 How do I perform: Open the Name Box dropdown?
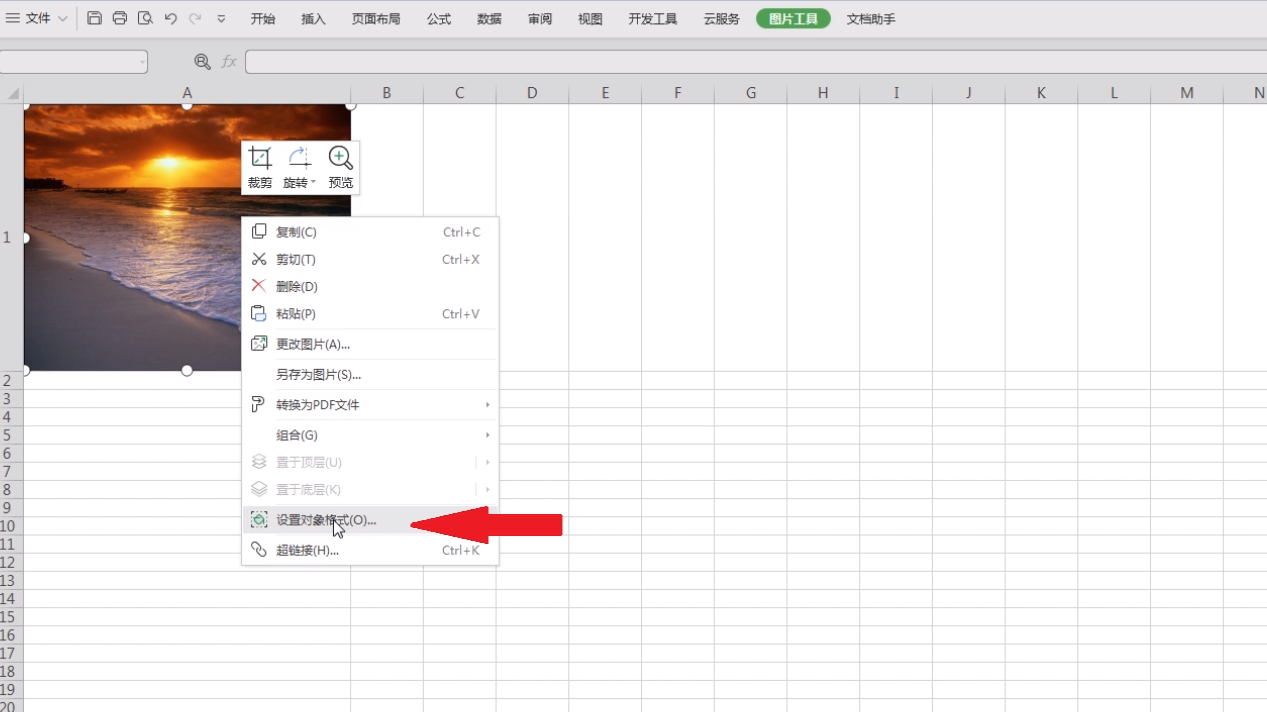click(x=142, y=62)
